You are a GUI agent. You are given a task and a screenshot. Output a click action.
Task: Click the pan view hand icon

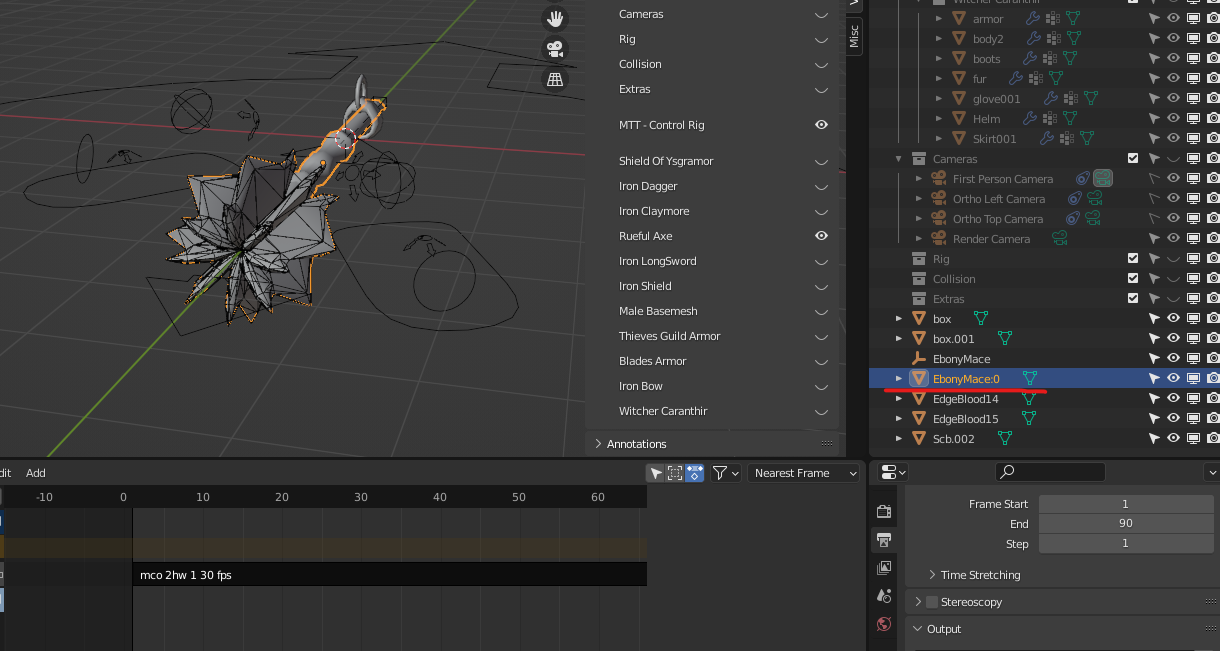(x=555, y=18)
